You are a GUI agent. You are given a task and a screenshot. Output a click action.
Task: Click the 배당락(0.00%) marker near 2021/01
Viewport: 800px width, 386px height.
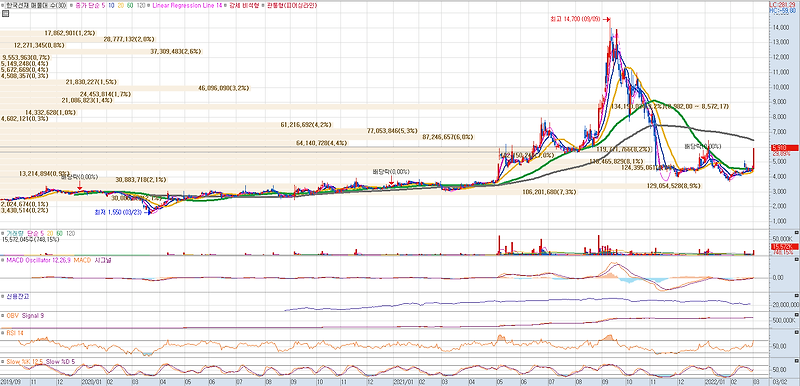click(x=392, y=172)
